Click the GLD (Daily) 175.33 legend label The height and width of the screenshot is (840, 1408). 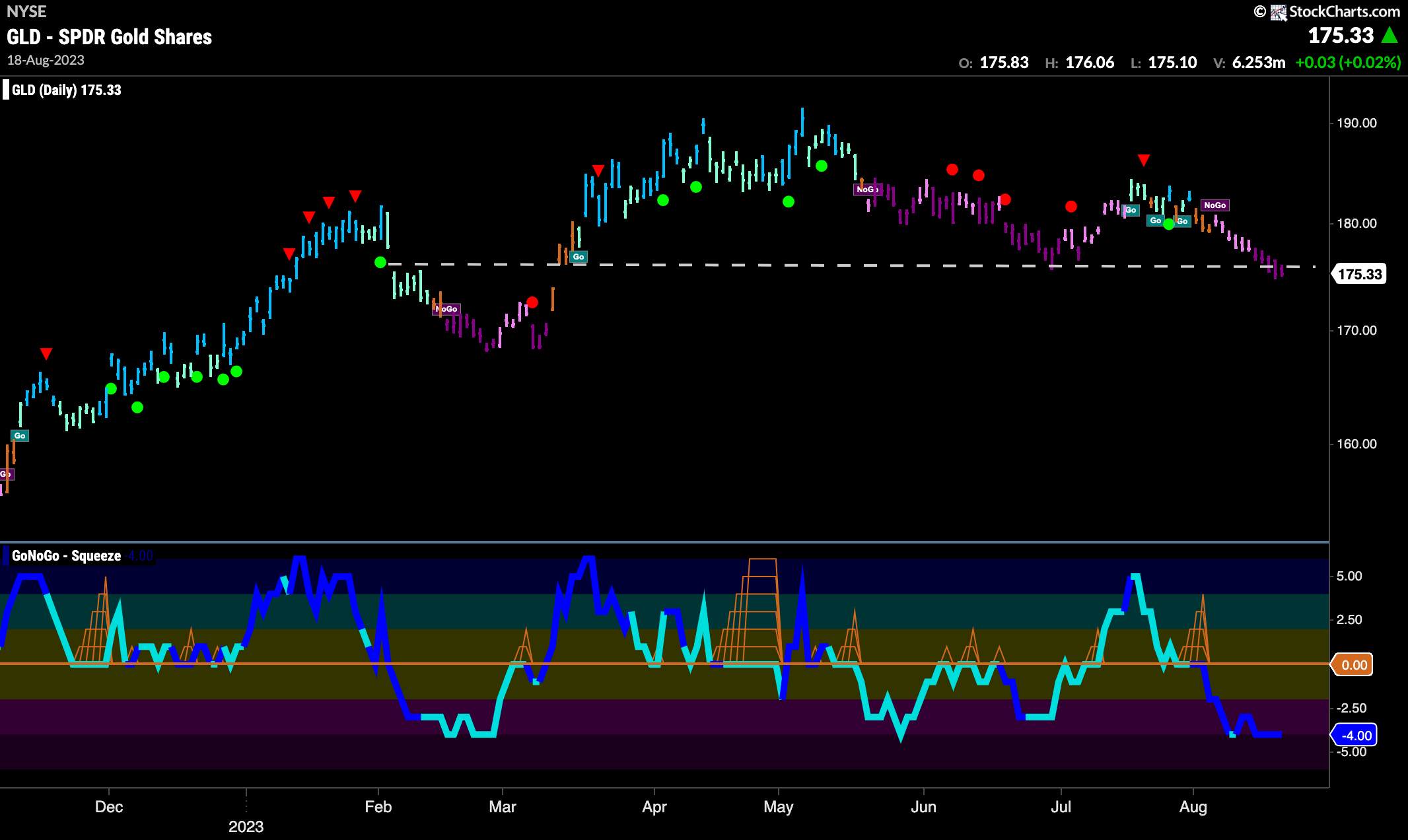(67, 90)
